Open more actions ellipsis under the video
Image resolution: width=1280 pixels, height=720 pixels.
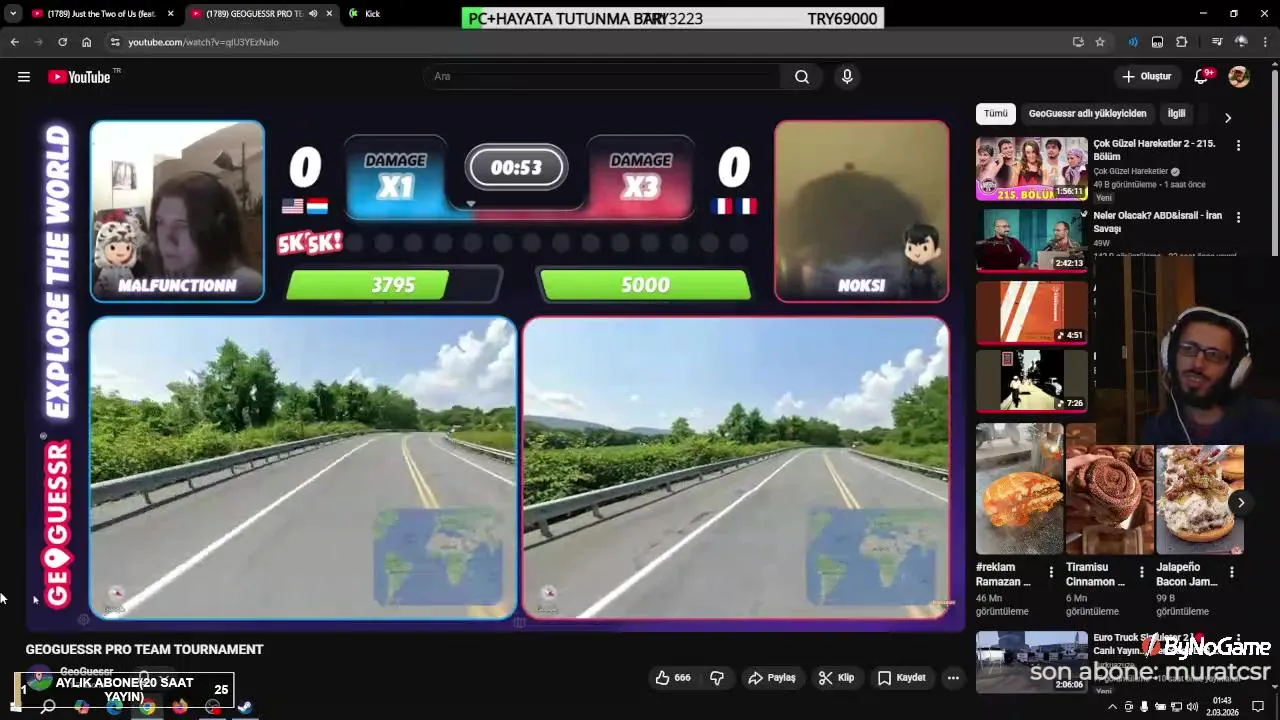point(953,678)
